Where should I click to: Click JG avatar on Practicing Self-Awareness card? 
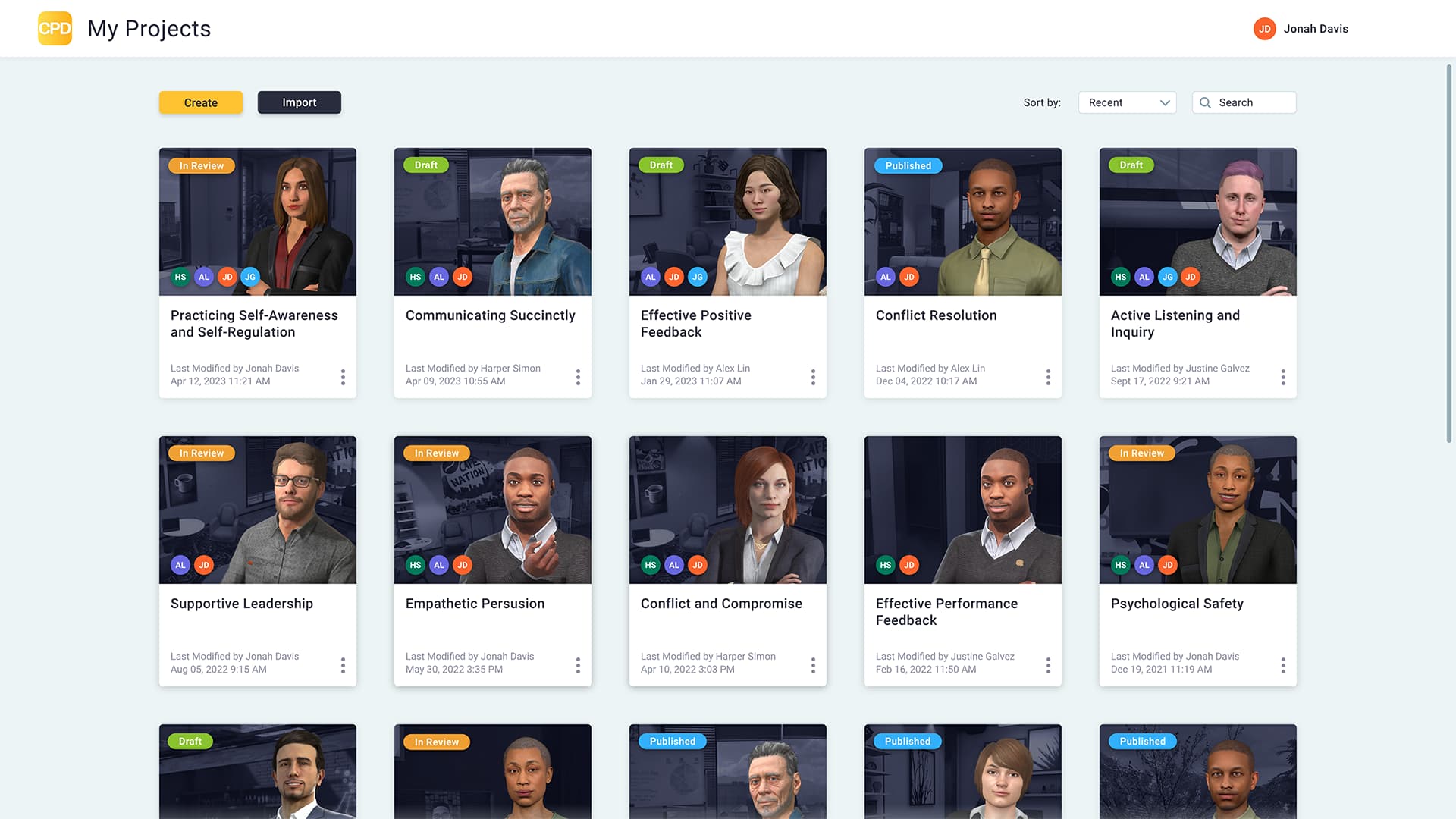[x=250, y=277]
